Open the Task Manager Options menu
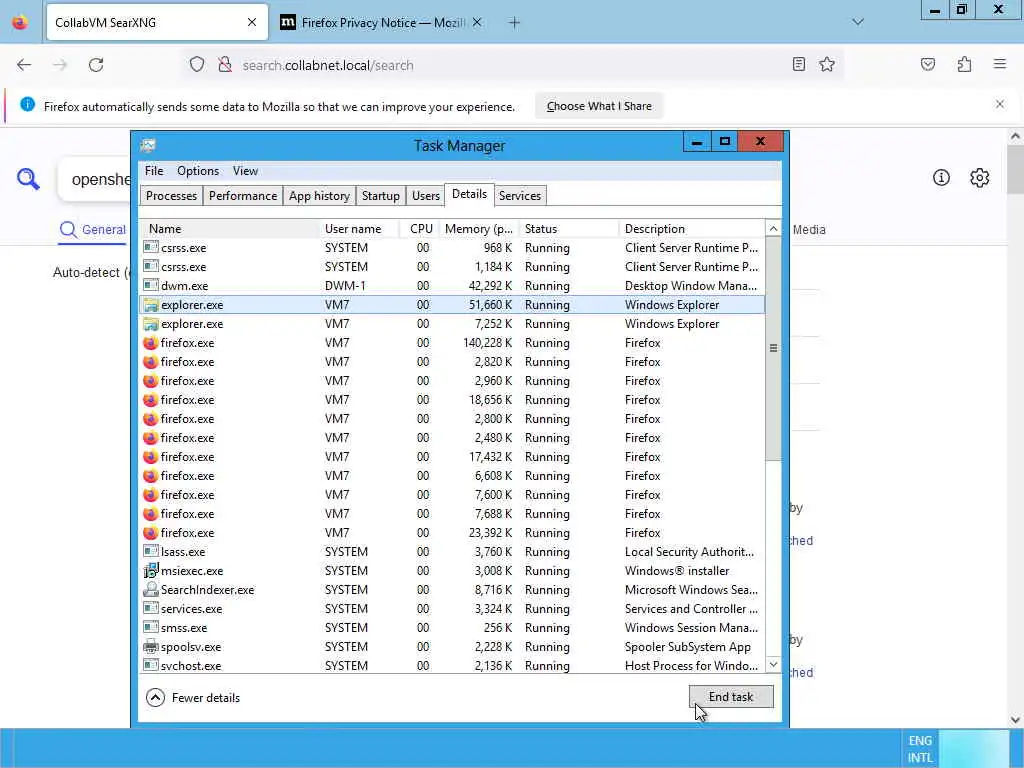This screenshot has width=1024, height=768. (198, 170)
